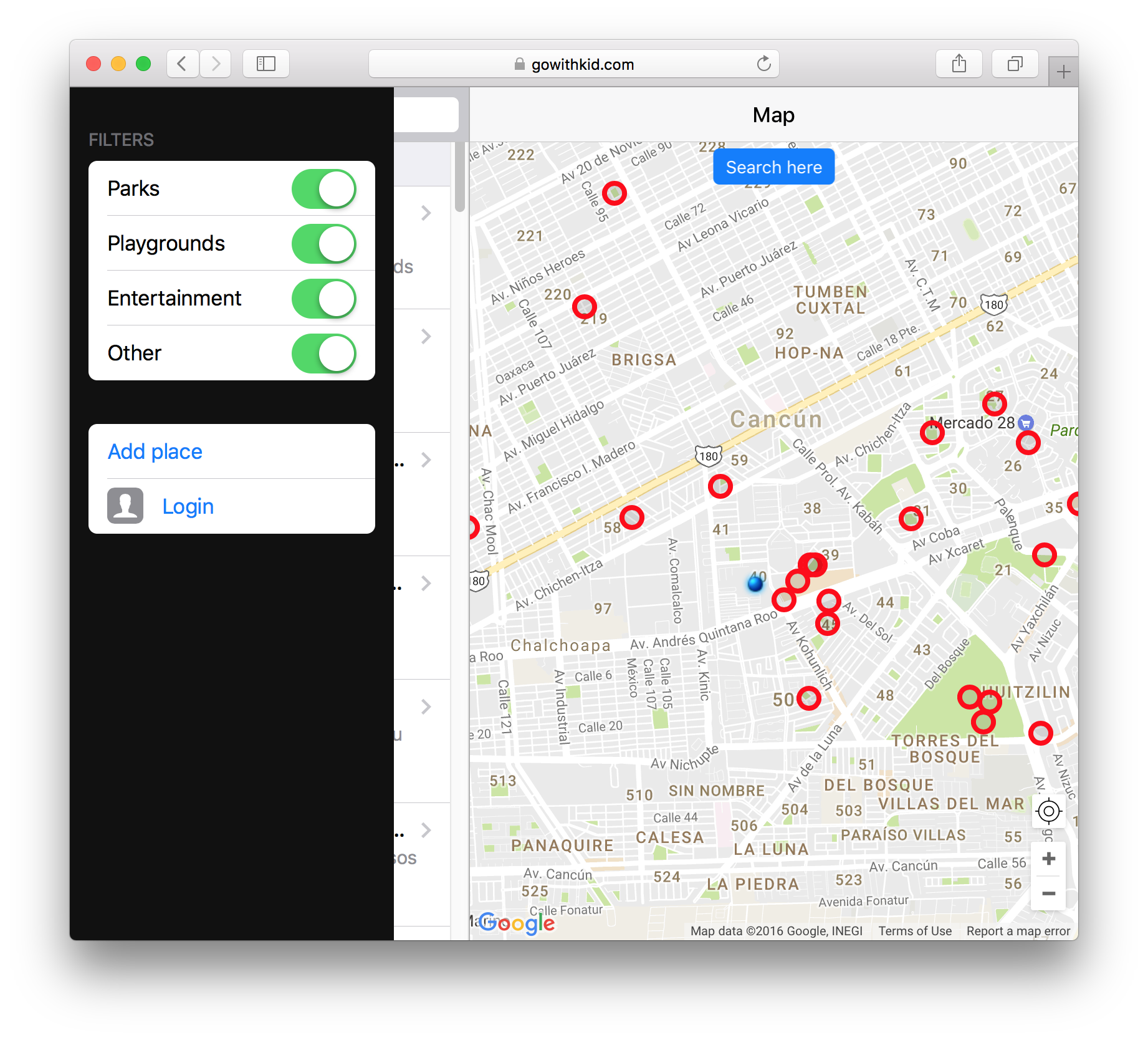Image resolution: width=1148 pixels, height=1040 pixels.
Task: Select red marker on the 50 label
Action: 809,698
